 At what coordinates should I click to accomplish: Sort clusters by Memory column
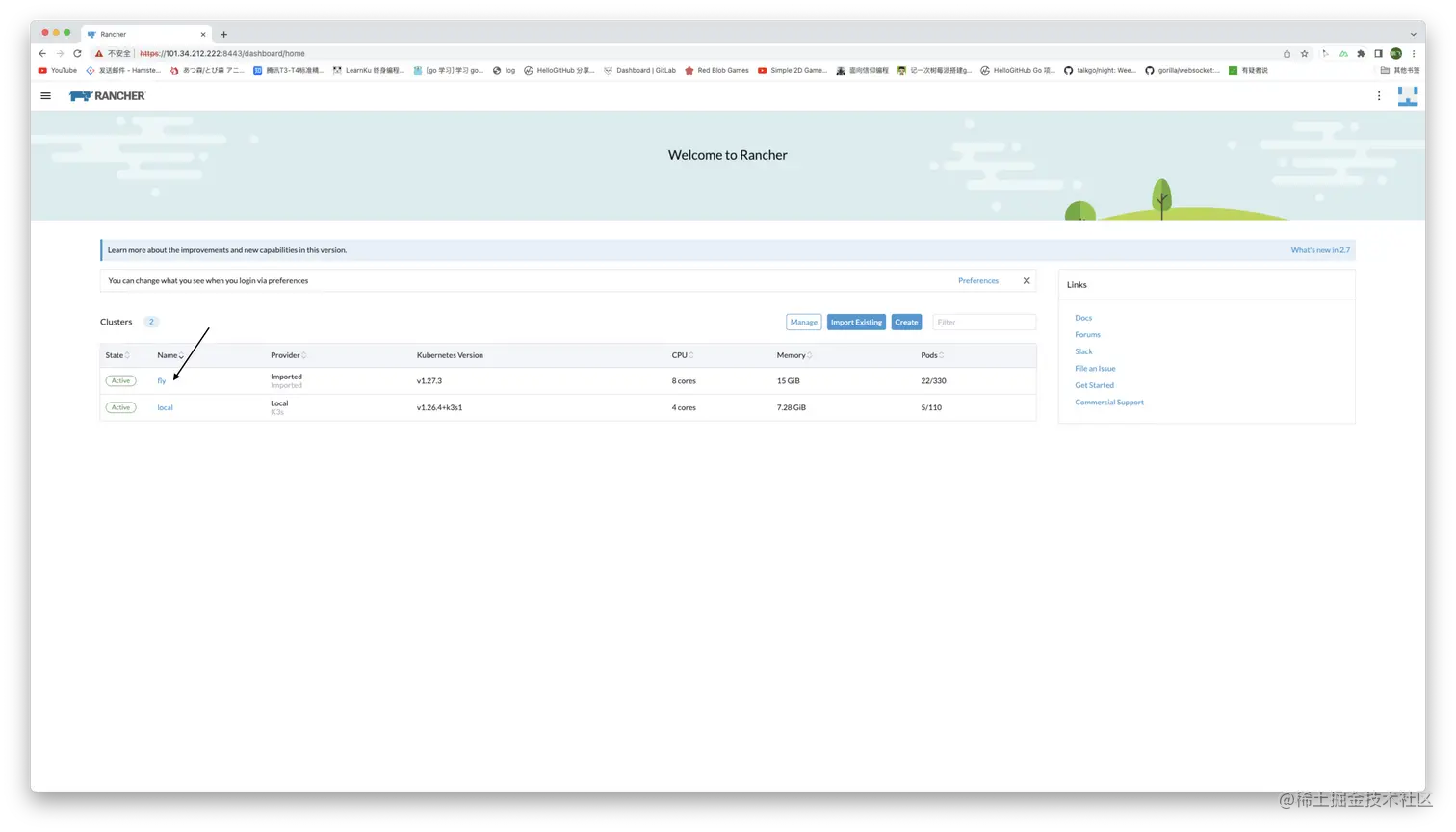tap(794, 355)
